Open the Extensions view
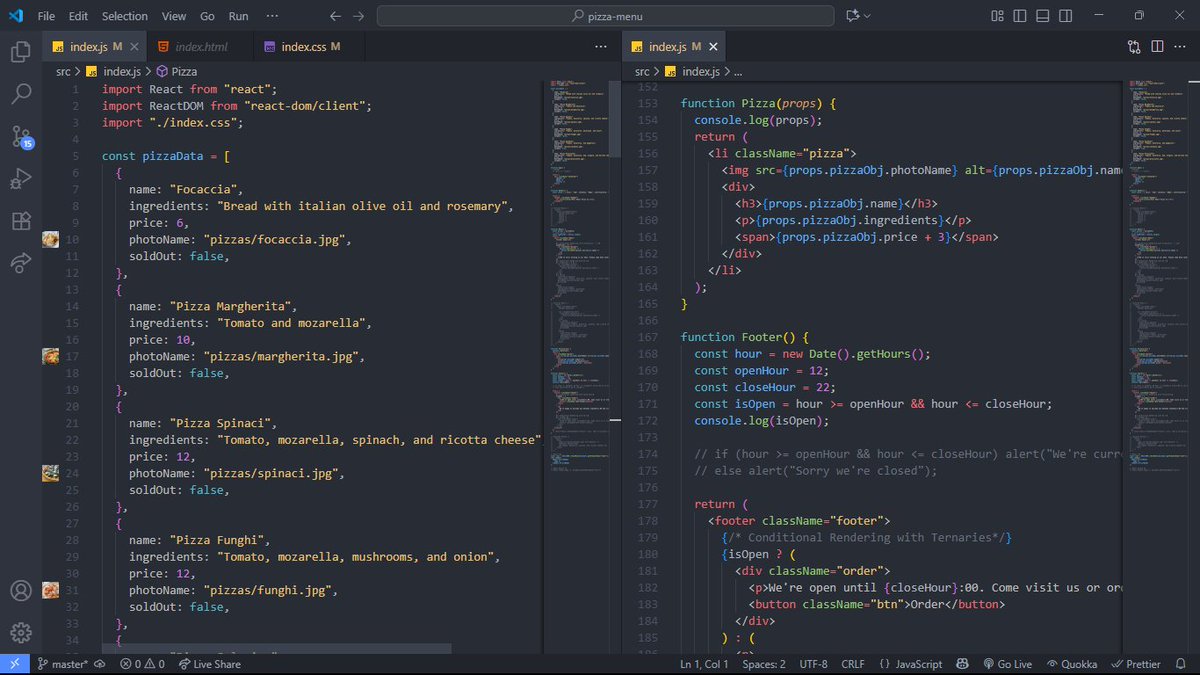 tap(20, 221)
